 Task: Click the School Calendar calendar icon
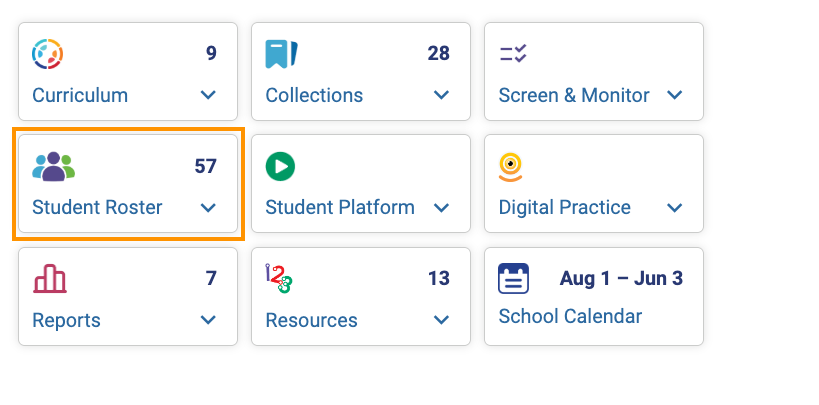pos(513,279)
